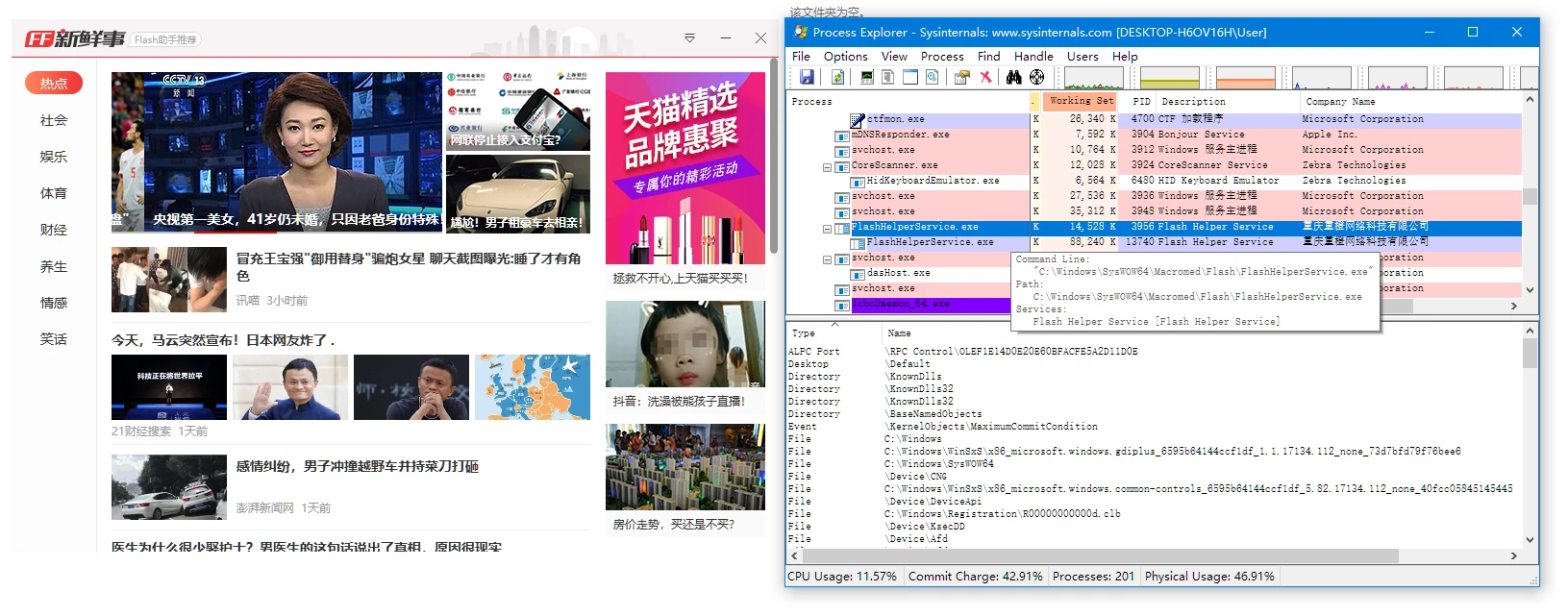Click the Refresh Now toolbar icon
The height and width of the screenshot is (616, 1568).
837,77
